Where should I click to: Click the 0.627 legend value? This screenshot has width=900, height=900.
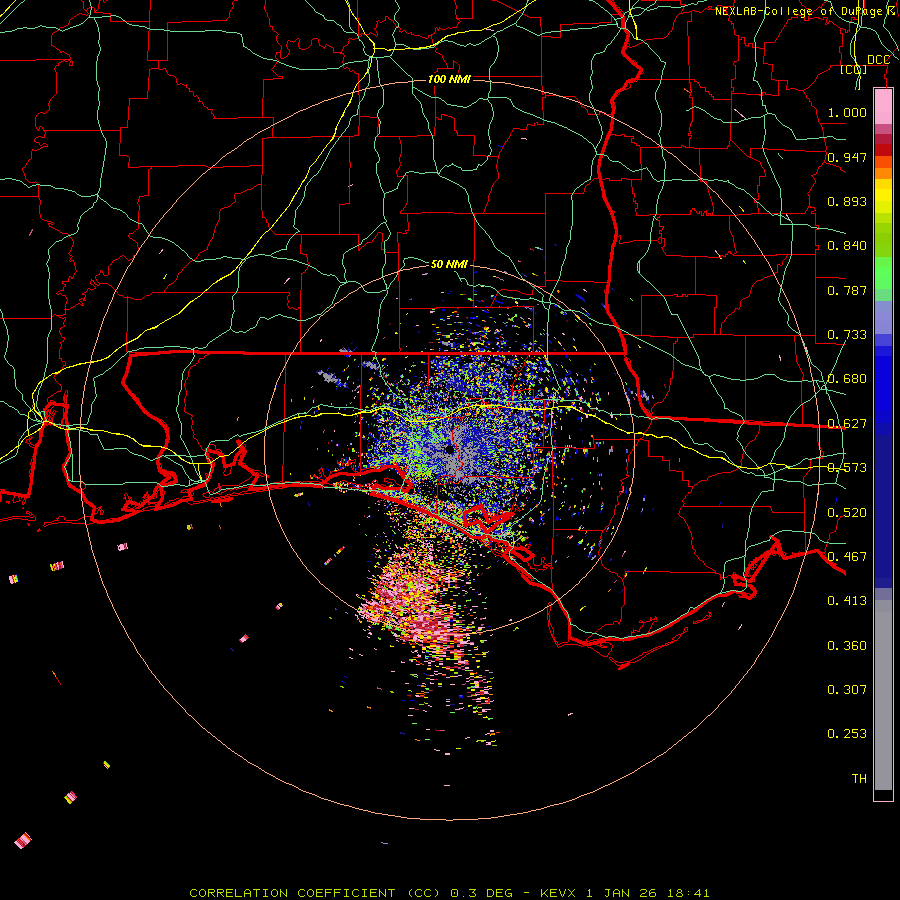847,424
